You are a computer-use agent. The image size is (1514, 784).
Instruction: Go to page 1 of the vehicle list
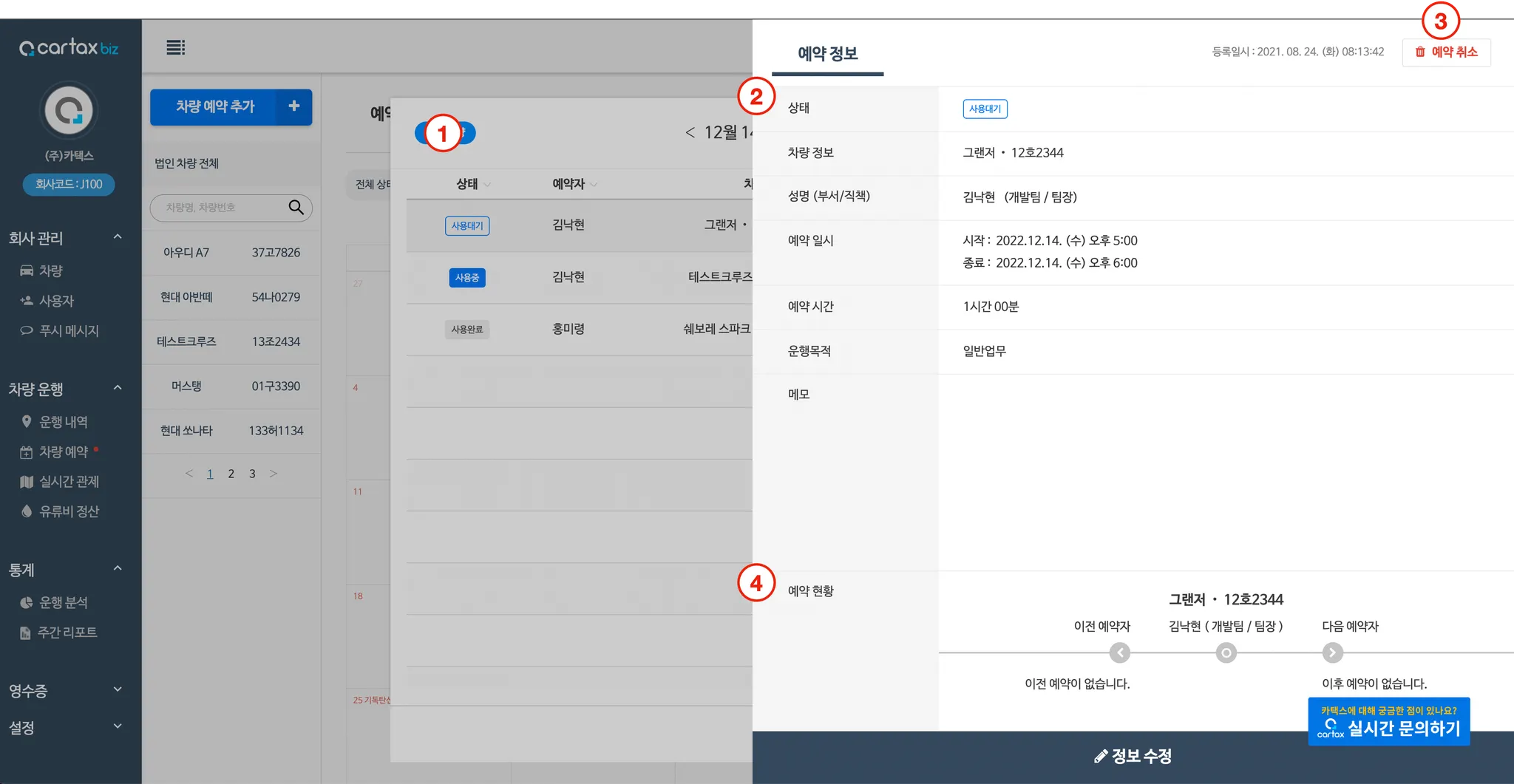[210, 474]
